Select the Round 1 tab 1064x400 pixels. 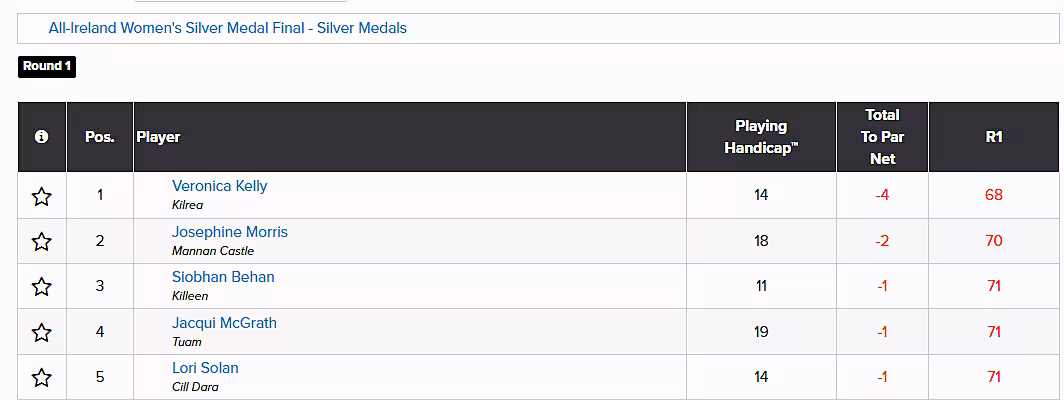click(47, 67)
